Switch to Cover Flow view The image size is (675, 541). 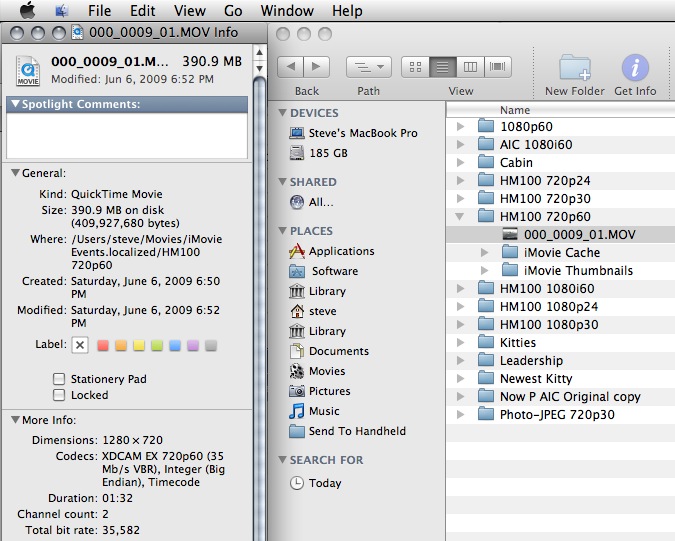498,67
